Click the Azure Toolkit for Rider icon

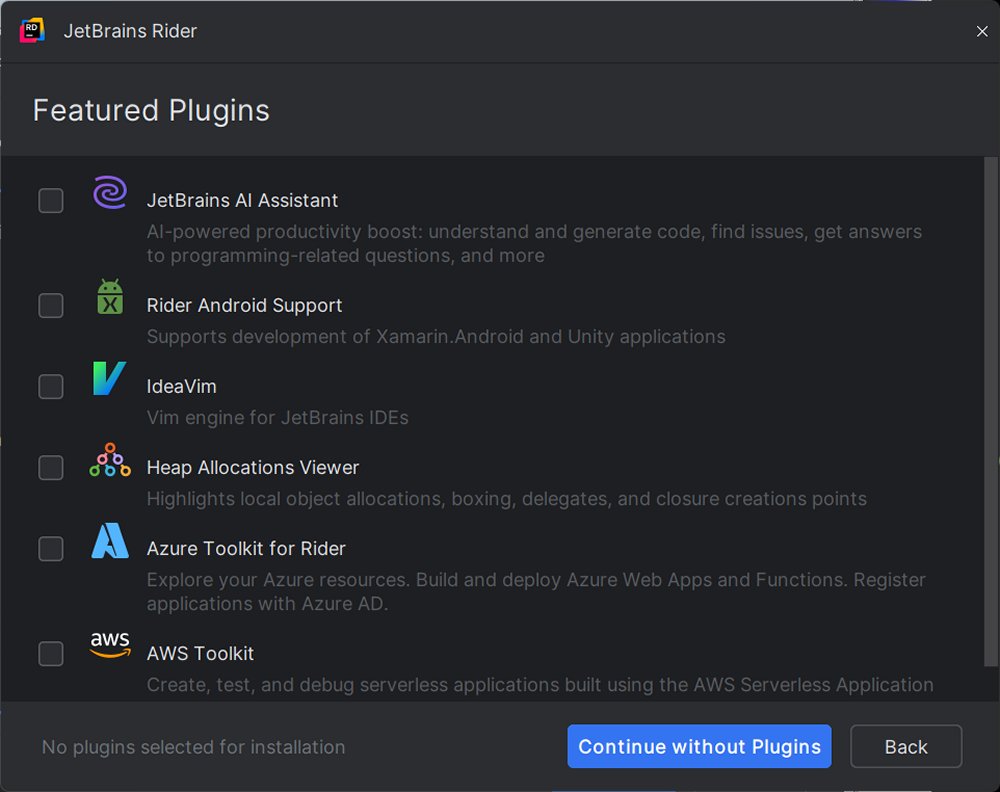(110, 541)
